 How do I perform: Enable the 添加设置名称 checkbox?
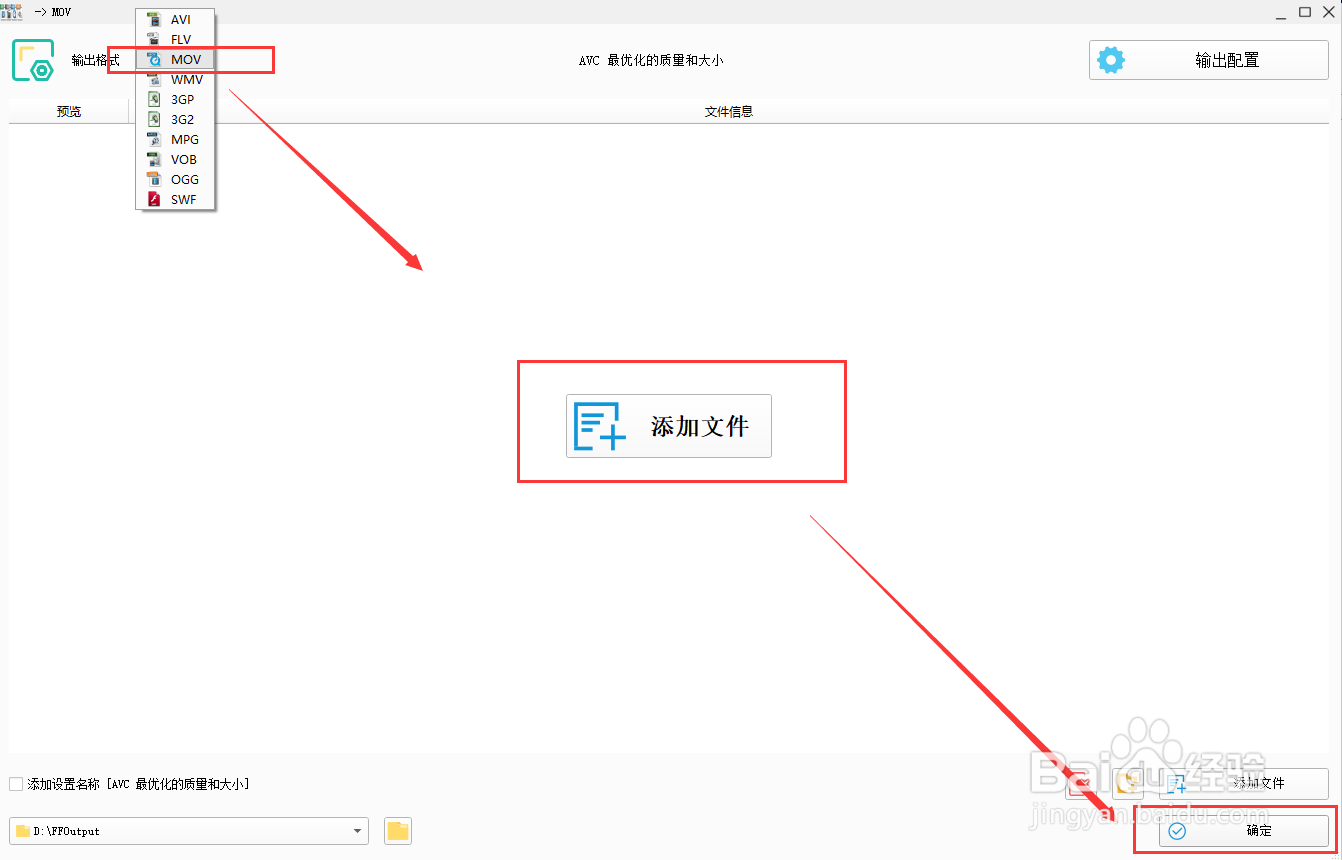(15, 784)
